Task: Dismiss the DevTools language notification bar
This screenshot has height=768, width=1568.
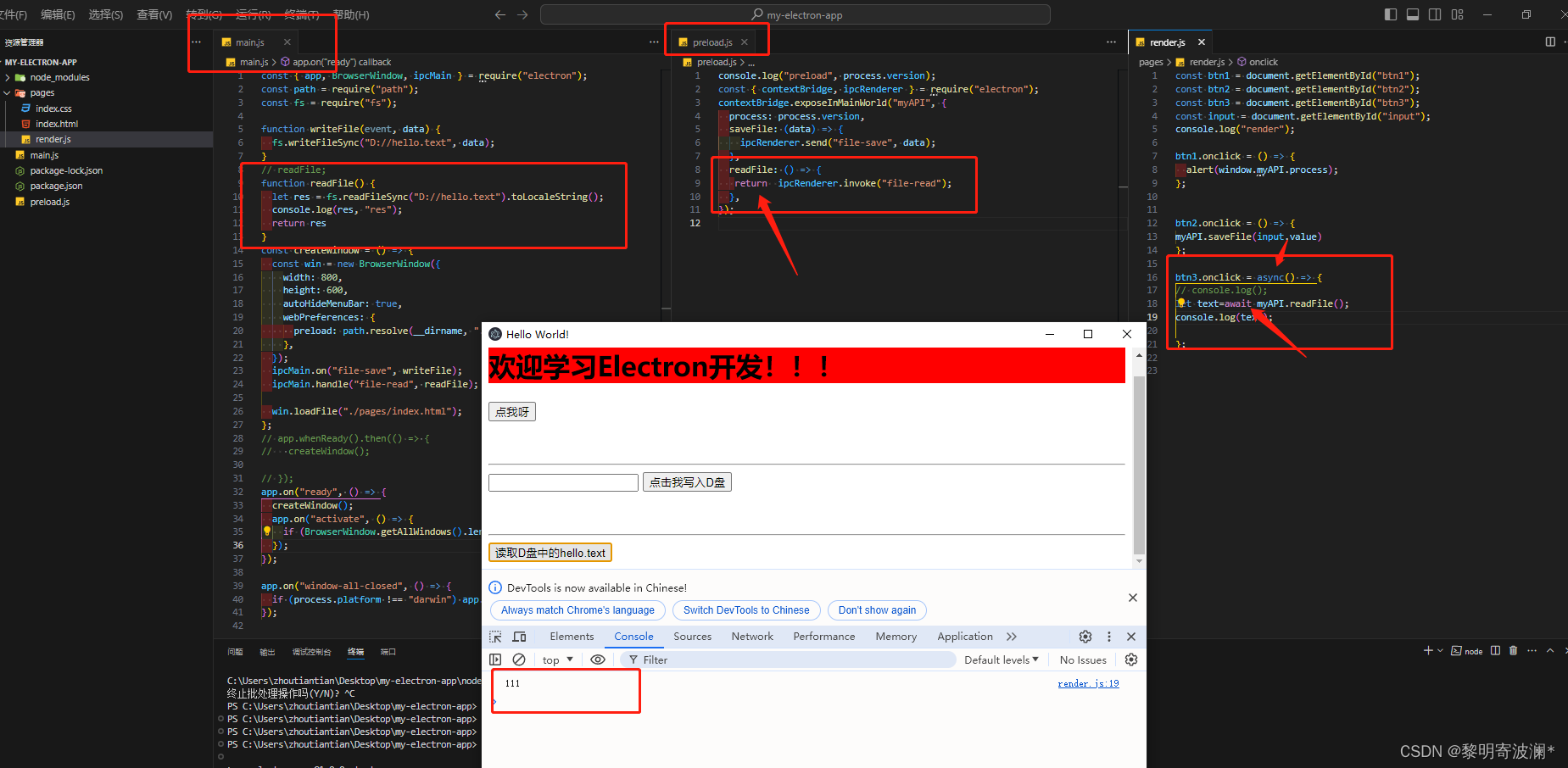Action: (x=1133, y=598)
